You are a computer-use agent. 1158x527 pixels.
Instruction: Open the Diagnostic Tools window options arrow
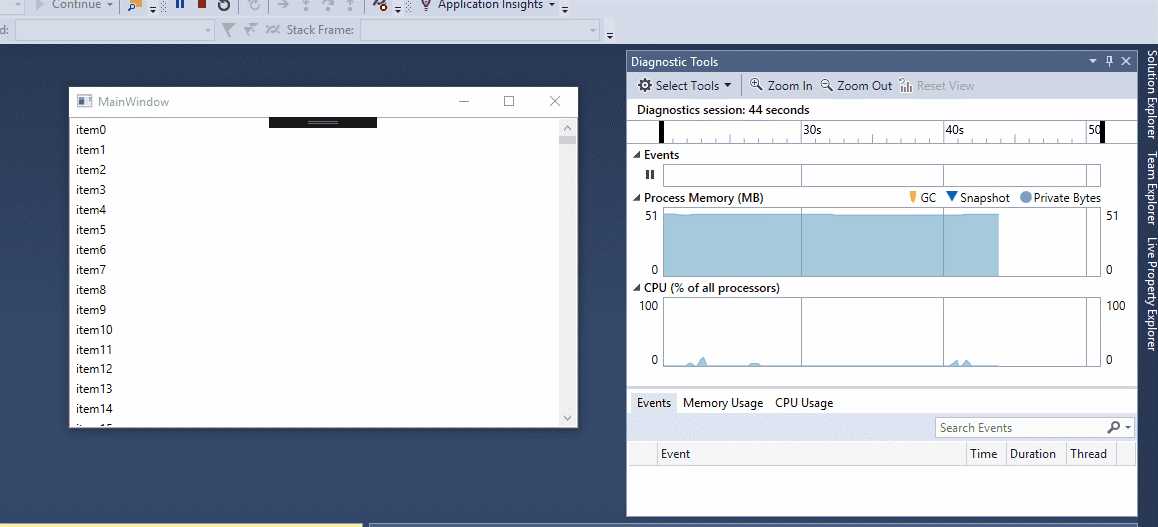1093,61
